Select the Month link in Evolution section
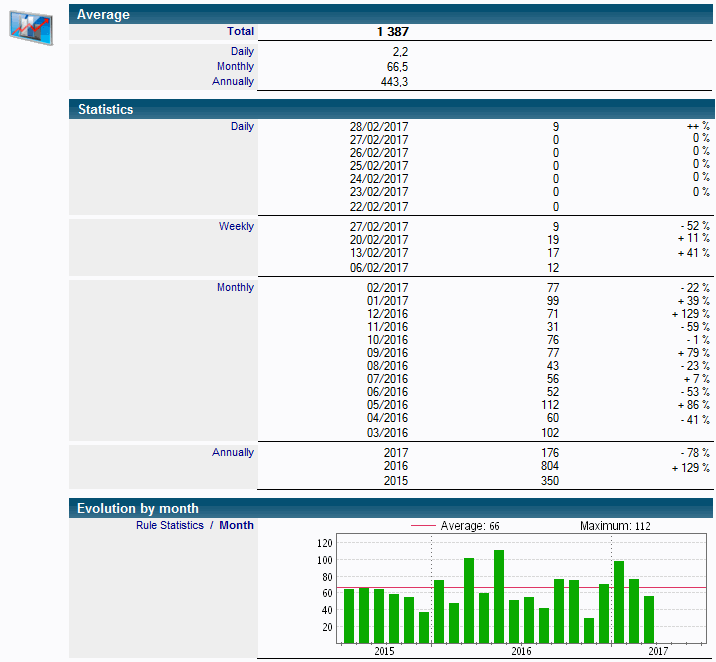Image resolution: width=716 pixels, height=662 pixels. [x=237, y=525]
